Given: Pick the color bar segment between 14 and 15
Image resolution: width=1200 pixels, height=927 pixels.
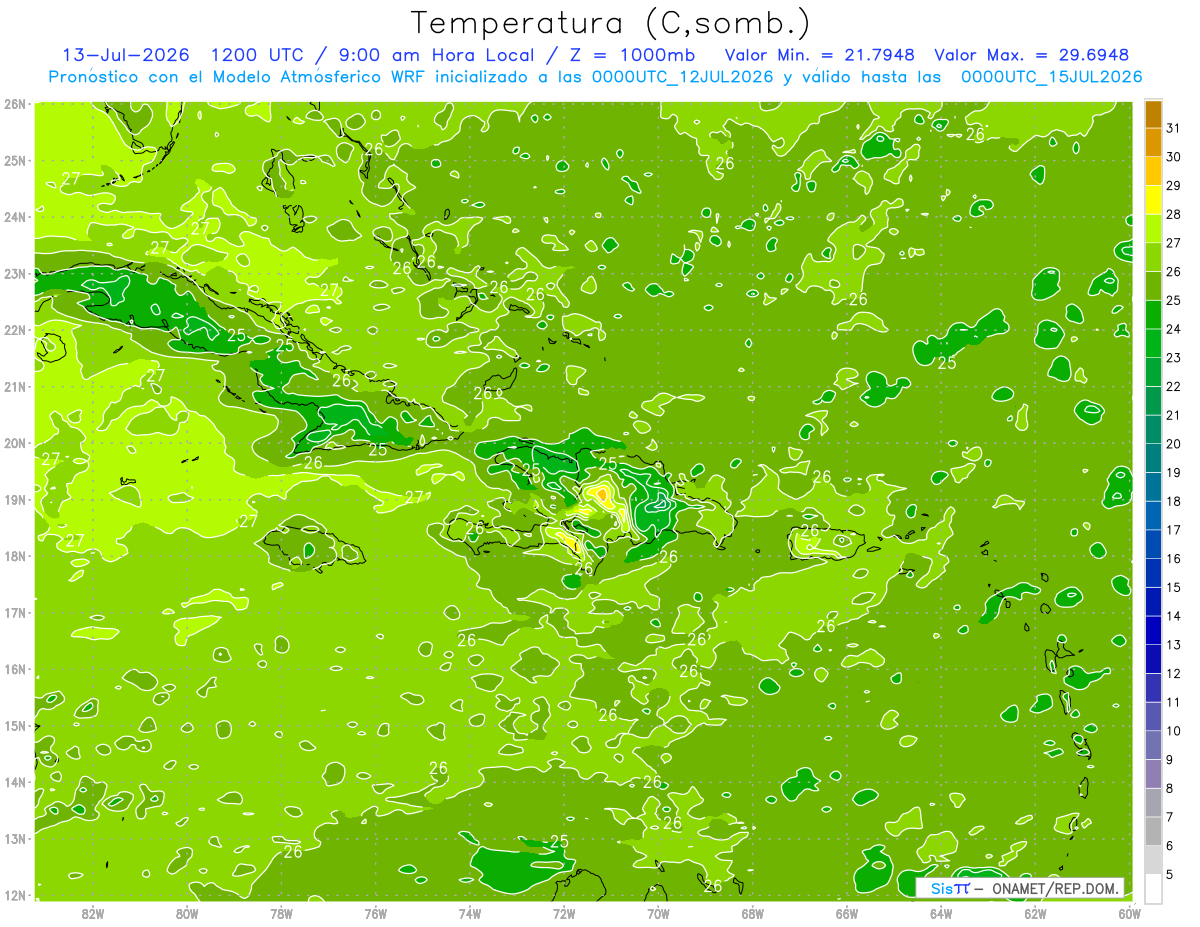Looking at the screenshot, I should (x=1152, y=602).
